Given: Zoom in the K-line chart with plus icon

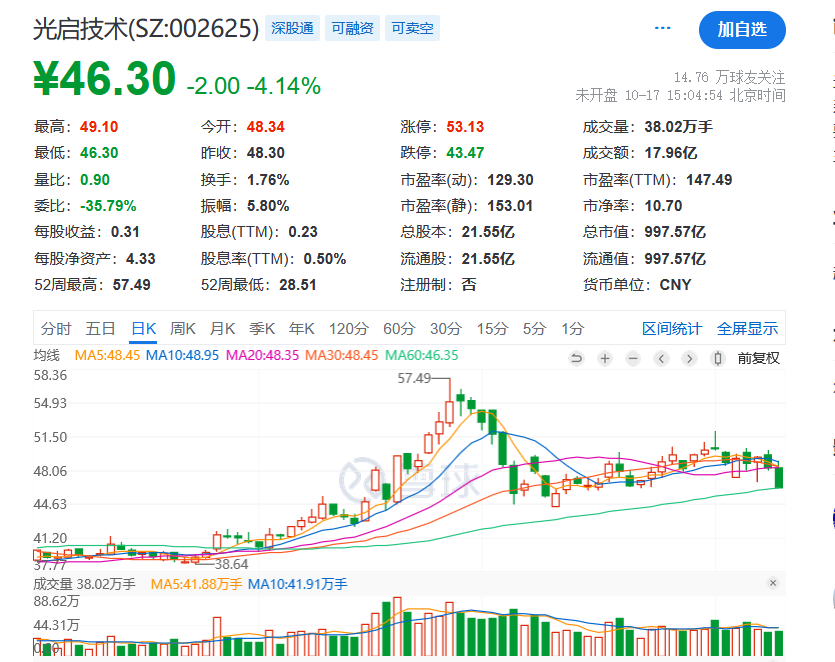Looking at the screenshot, I should click(604, 358).
